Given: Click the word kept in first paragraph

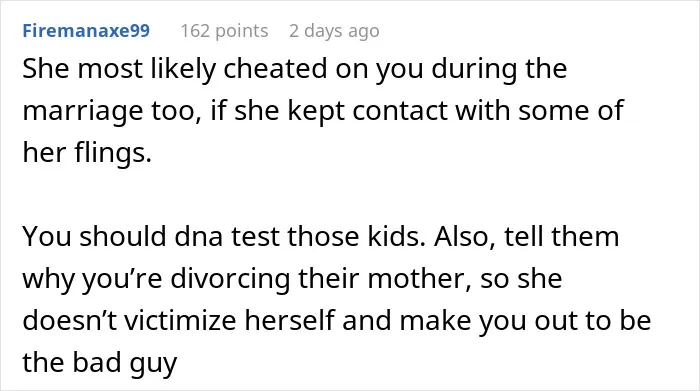Looking at the screenshot, I should click(x=316, y=112).
